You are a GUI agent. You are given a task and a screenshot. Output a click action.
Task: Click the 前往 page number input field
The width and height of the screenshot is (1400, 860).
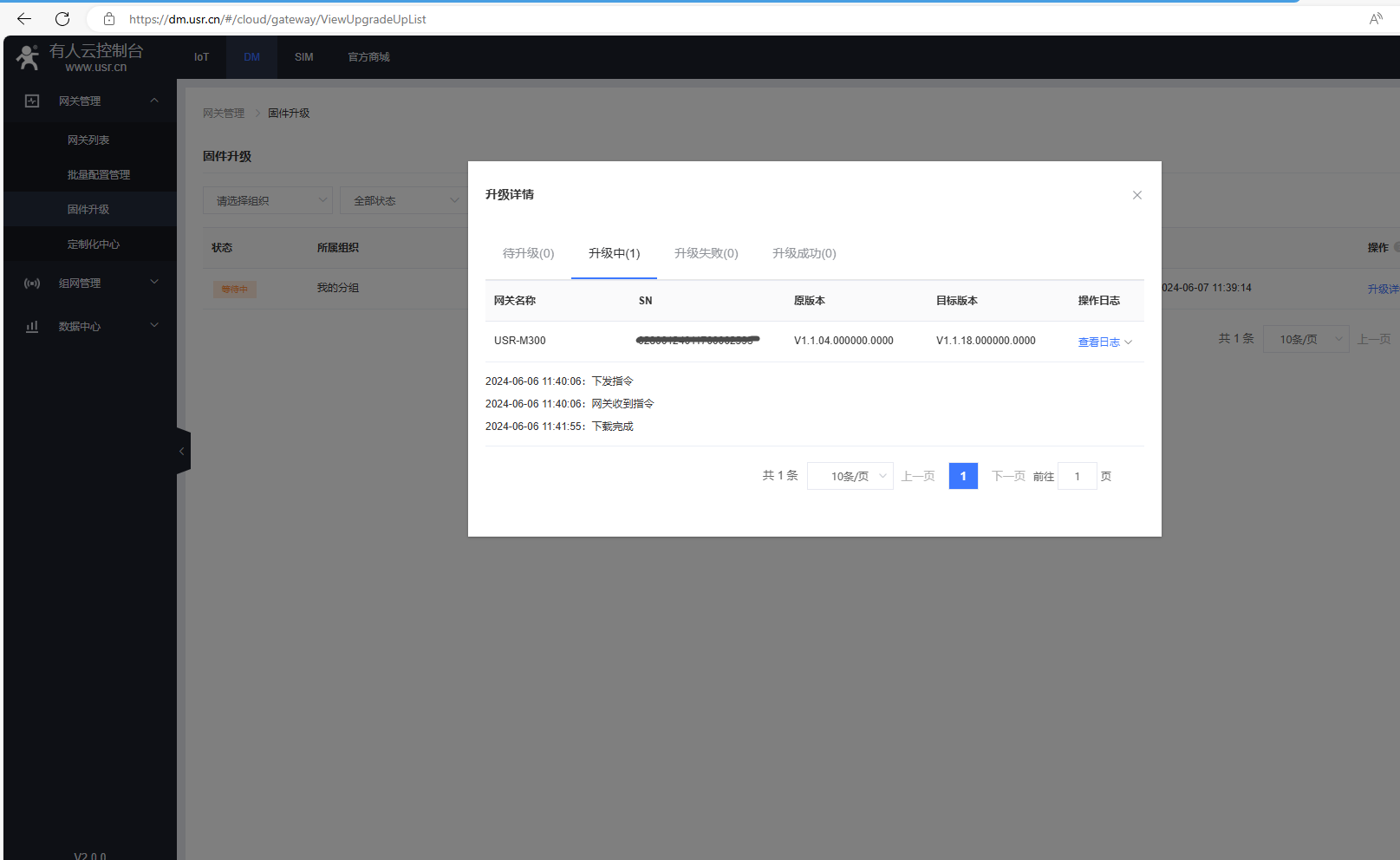1077,476
